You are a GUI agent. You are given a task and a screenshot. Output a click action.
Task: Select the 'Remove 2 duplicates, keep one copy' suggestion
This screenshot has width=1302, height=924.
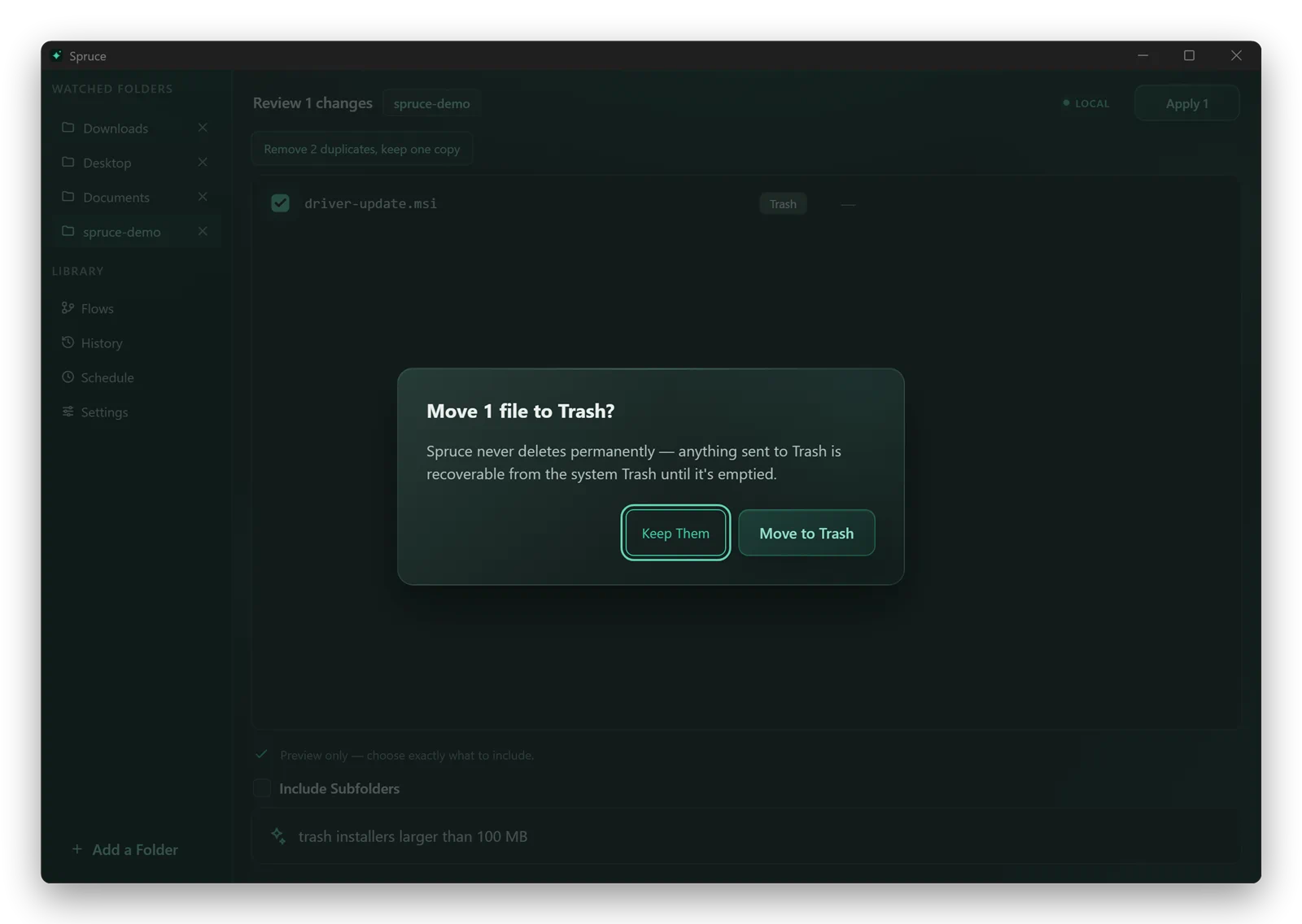362,149
